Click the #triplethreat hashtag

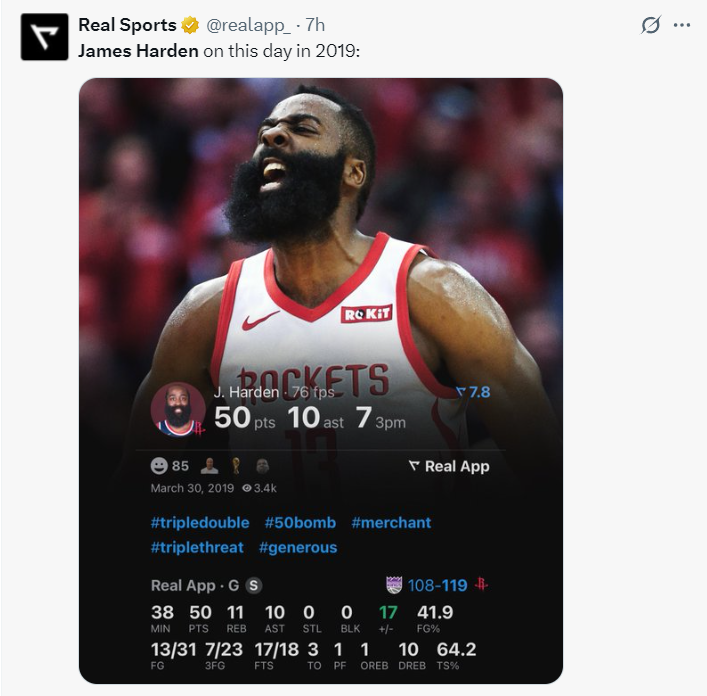click(197, 547)
